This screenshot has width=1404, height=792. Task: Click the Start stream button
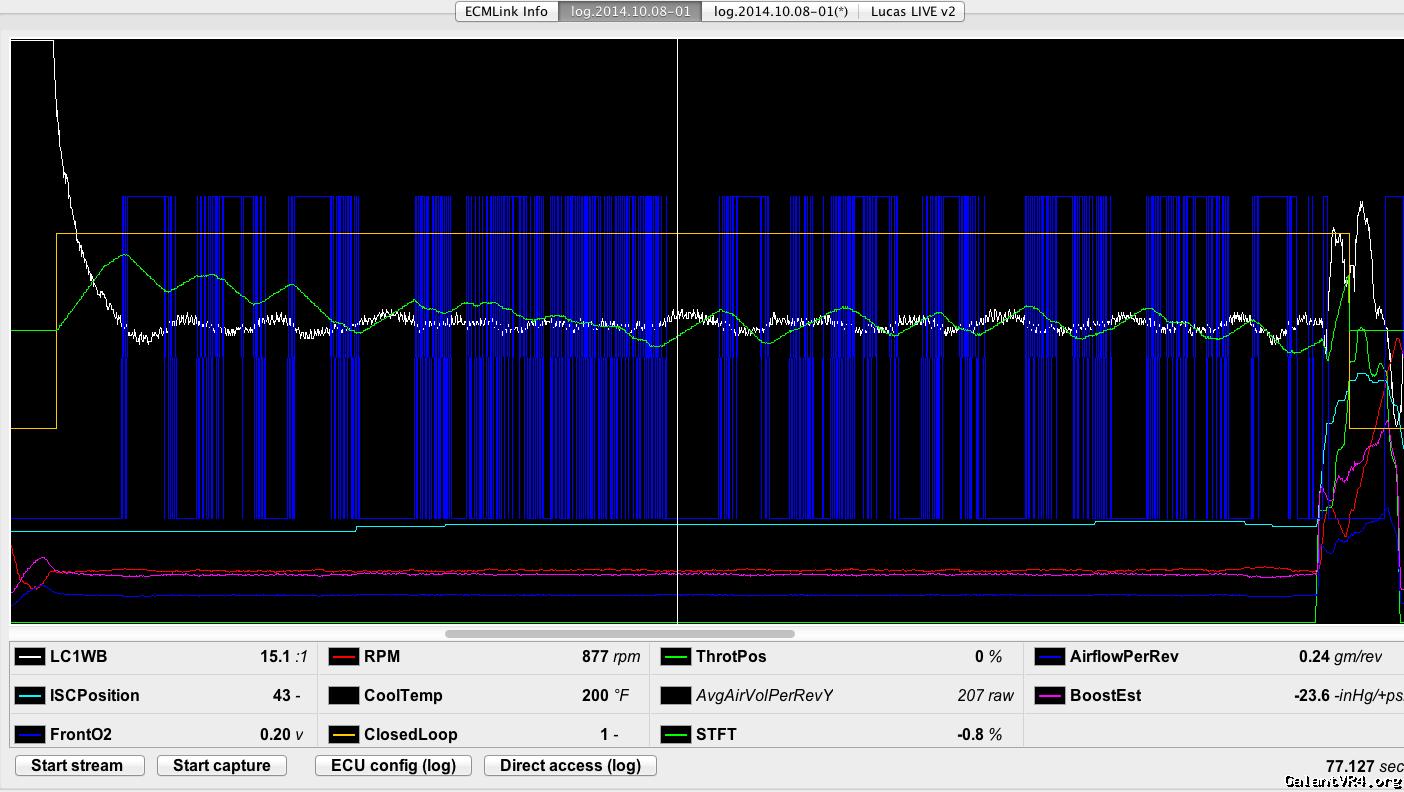coord(79,766)
